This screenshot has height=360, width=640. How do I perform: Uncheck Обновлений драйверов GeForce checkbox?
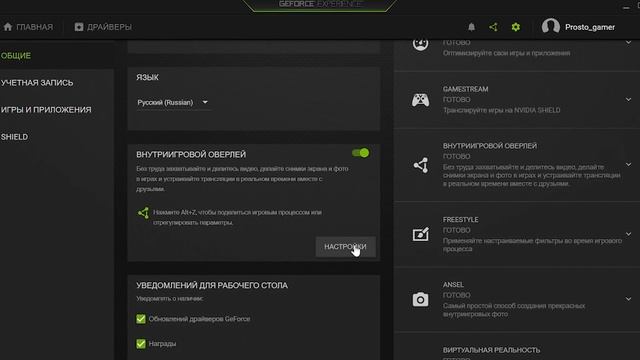point(141,319)
